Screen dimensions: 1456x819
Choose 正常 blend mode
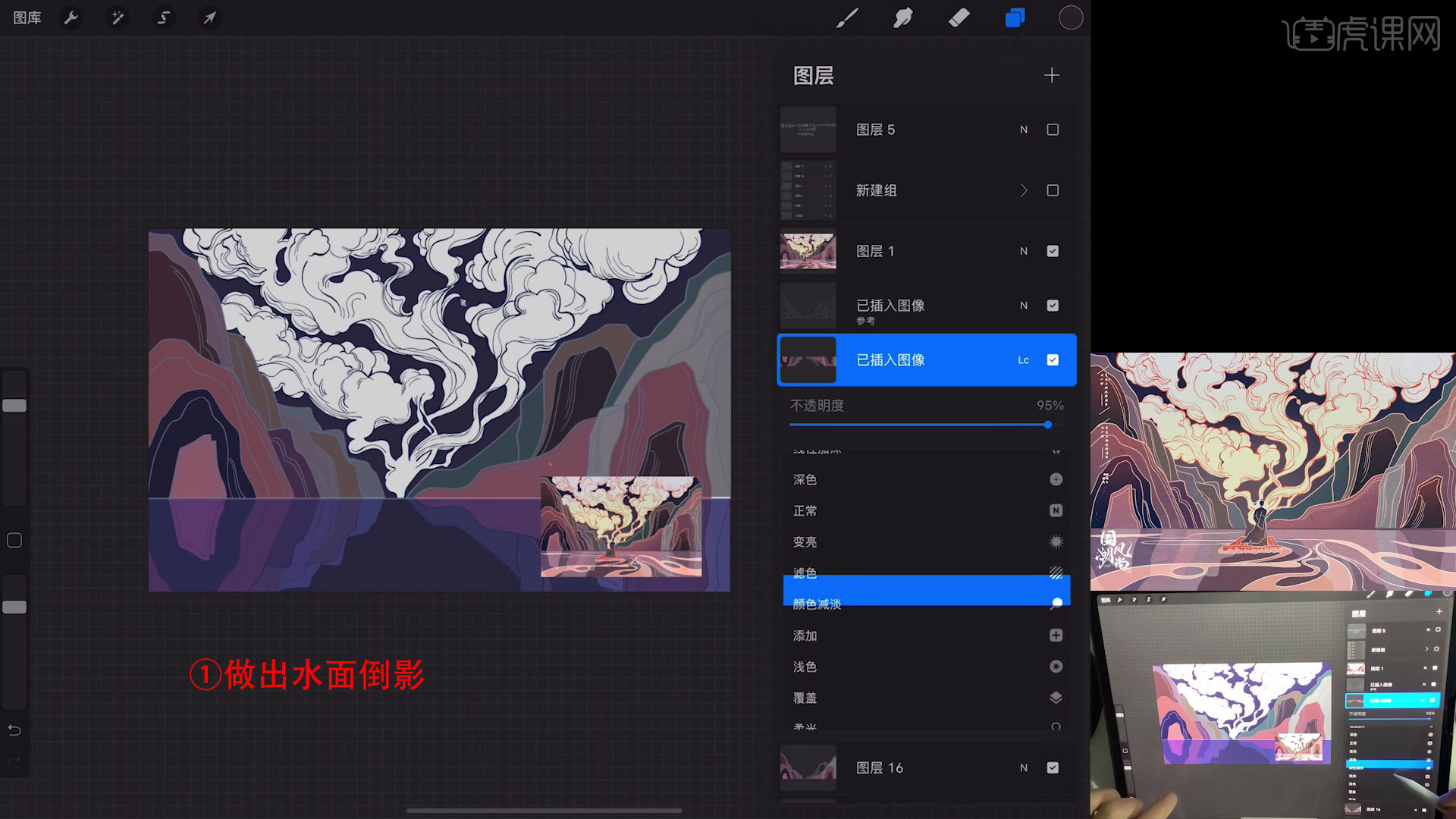pyautogui.click(x=927, y=510)
